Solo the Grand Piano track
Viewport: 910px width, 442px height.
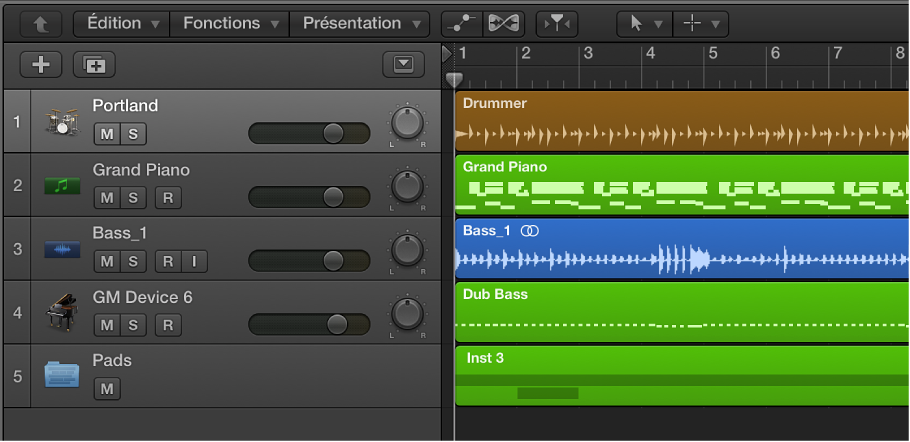(132, 198)
